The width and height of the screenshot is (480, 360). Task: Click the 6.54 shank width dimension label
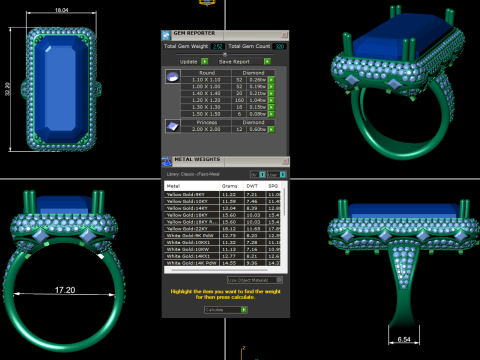404,339
